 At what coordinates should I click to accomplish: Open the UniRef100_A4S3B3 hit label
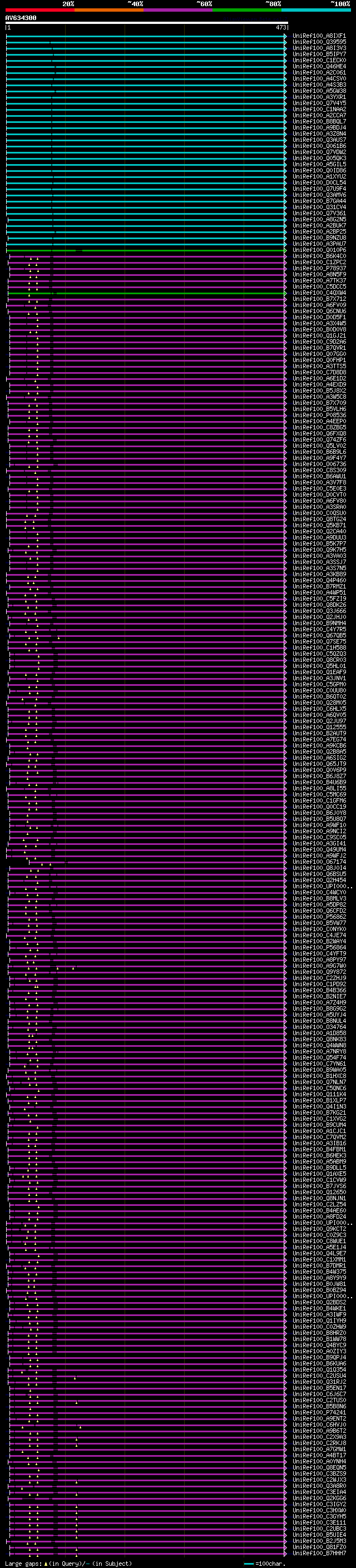[x=319, y=85]
